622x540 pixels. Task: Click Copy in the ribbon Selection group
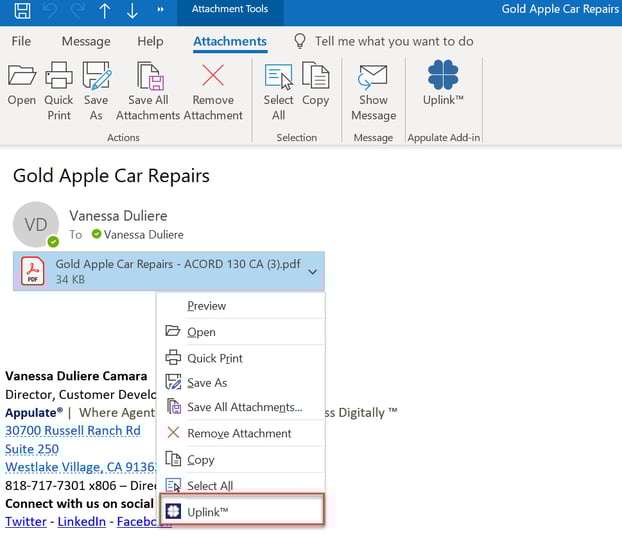[x=315, y=84]
